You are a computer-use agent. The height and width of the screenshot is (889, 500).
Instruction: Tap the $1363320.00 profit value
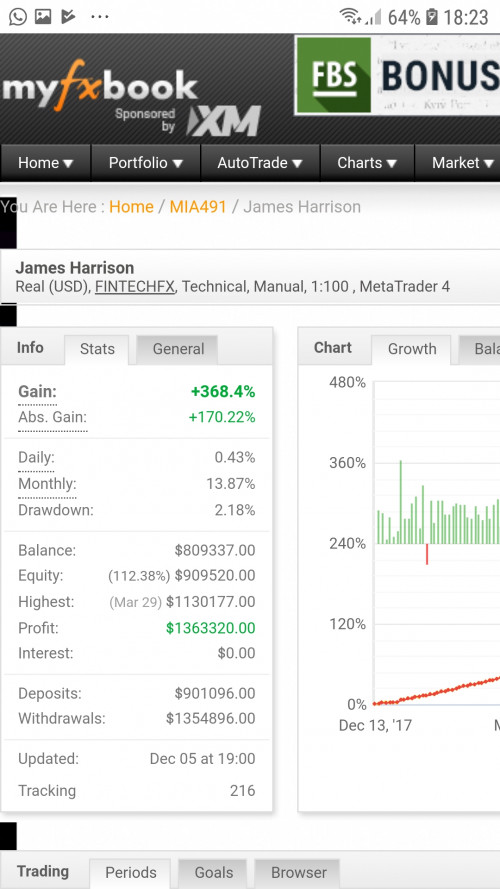click(211, 628)
